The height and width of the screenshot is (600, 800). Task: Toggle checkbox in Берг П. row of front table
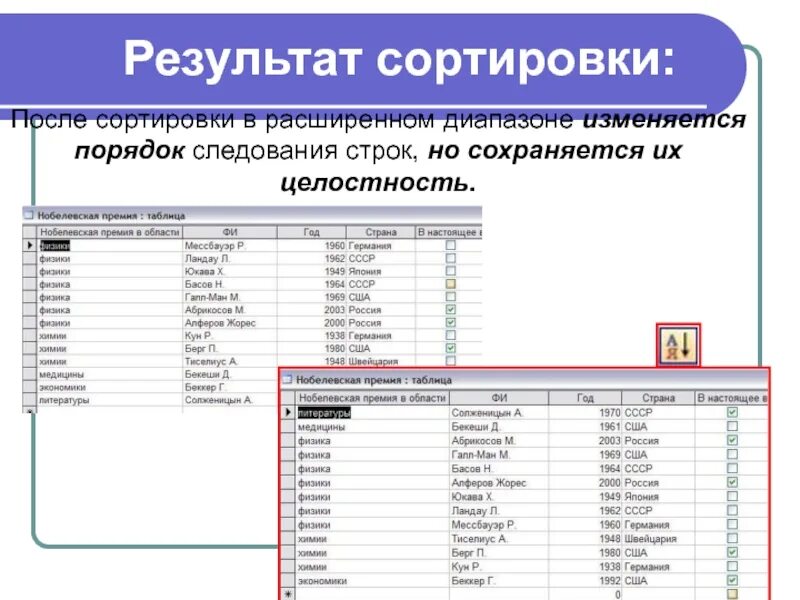pyautogui.click(x=732, y=552)
